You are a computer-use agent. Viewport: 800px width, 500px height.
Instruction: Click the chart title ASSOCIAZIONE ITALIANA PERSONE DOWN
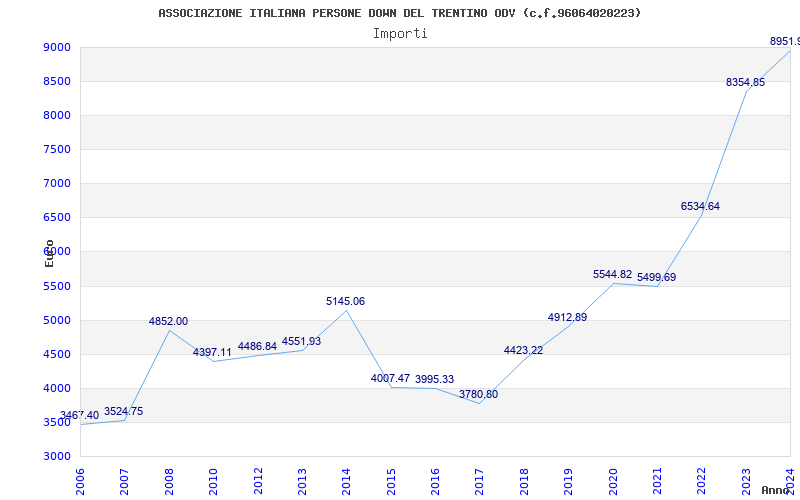pos(399,13)
